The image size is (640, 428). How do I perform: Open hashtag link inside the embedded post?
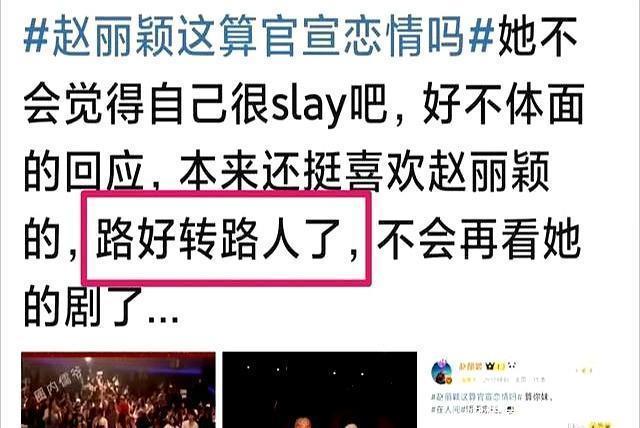476,397
